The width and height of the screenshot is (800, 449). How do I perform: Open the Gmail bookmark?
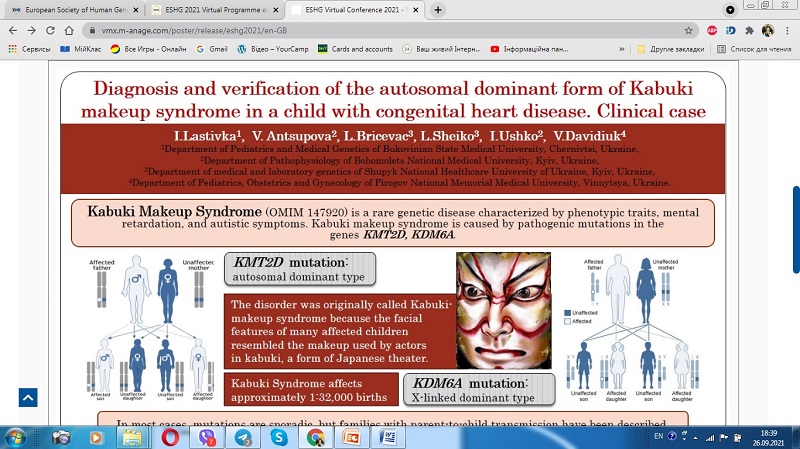(211, 48)
